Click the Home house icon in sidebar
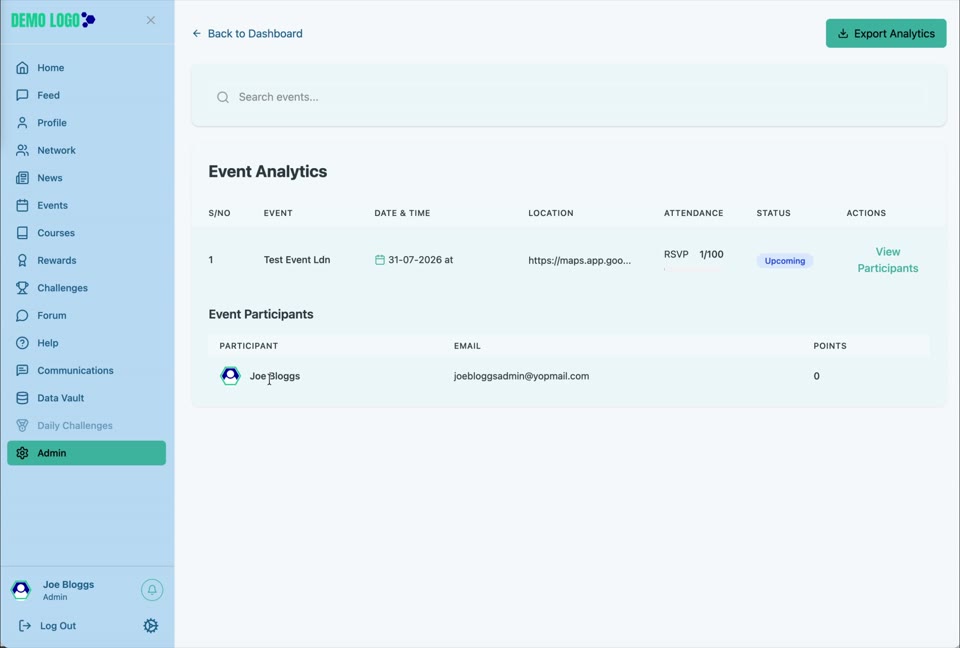This screenshot has width=960, height=648. pos(22,67)
